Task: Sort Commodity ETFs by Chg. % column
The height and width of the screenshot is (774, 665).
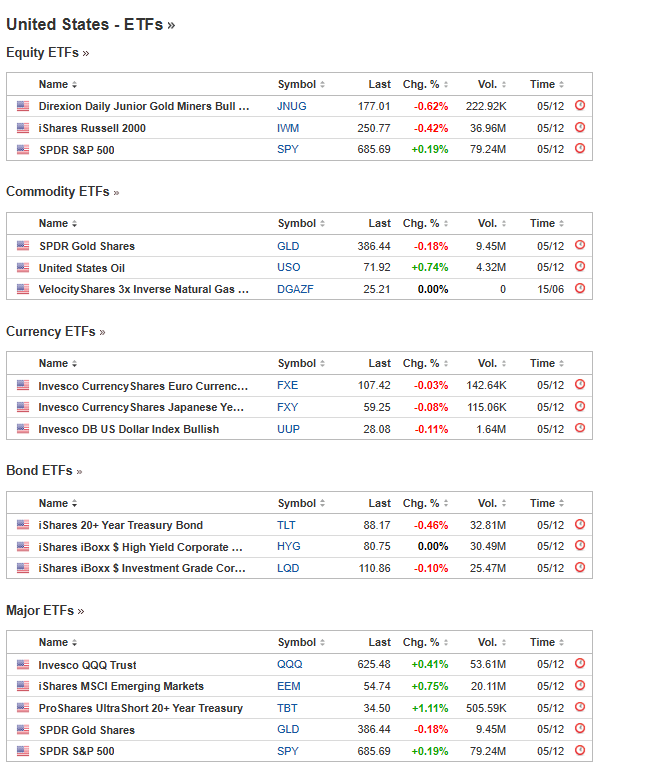Action: [x=424, y=224]
